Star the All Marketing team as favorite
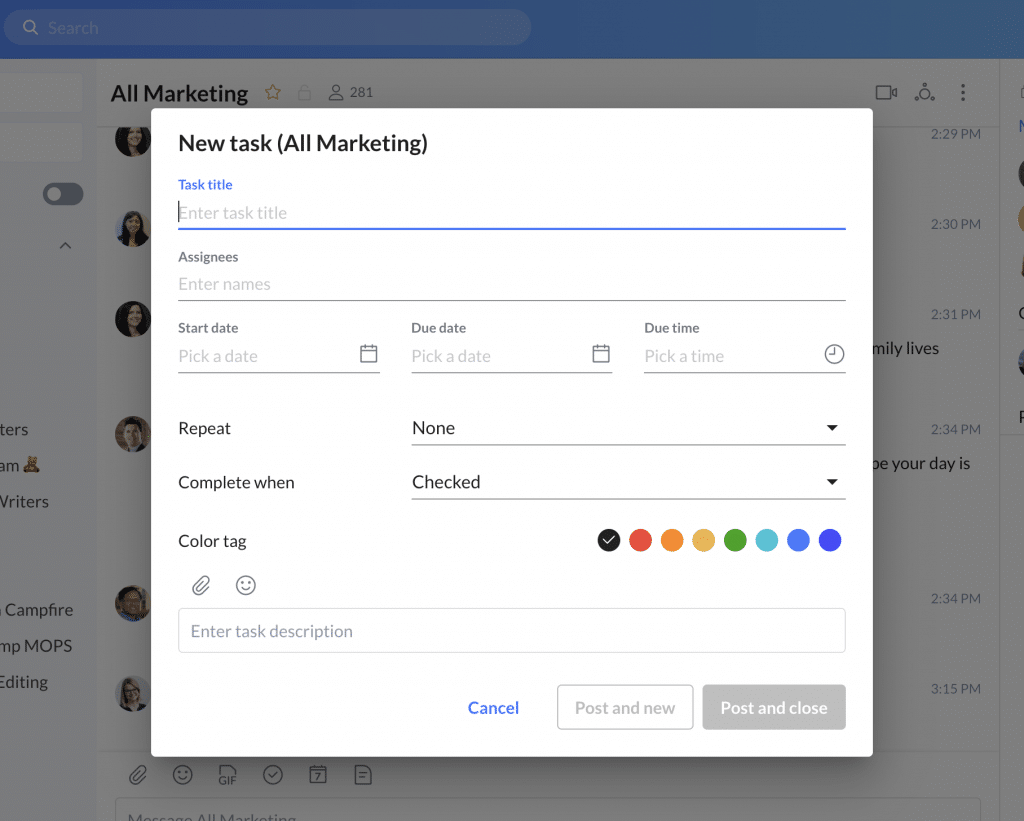This screenshot has width=1024, height=821. 273,93
